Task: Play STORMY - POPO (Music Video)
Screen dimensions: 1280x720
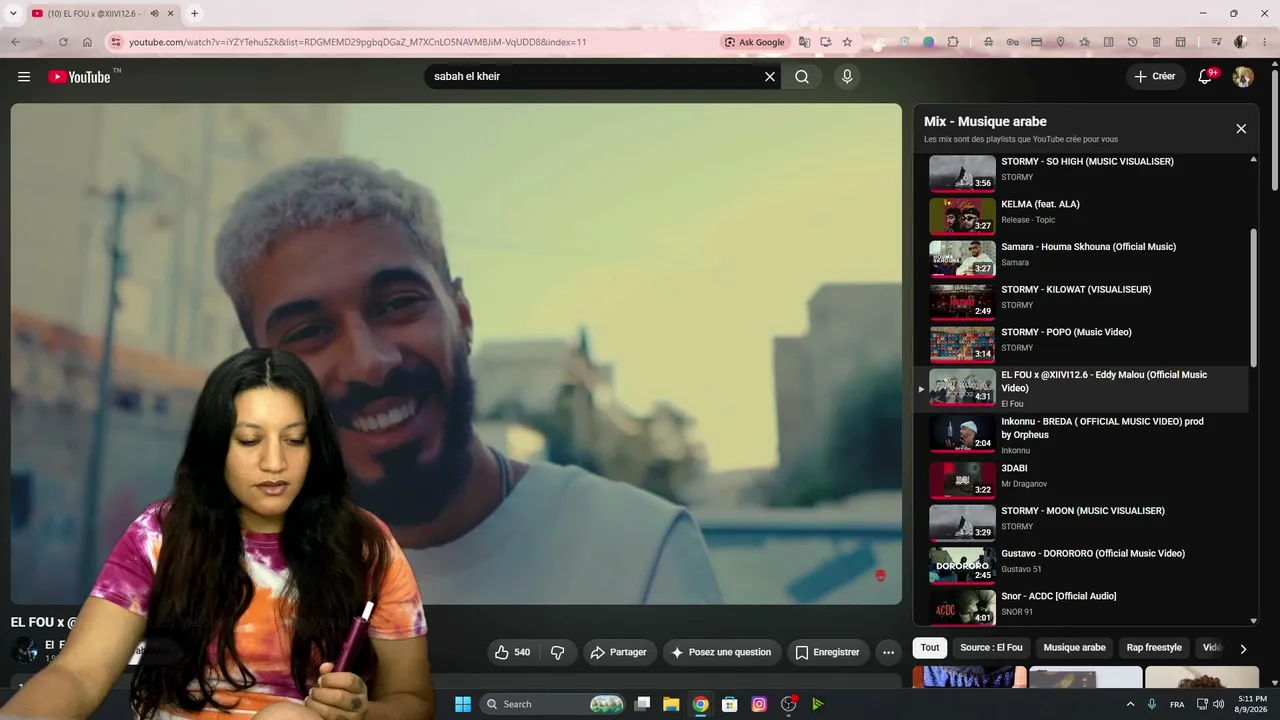Action: point(1088,343)
